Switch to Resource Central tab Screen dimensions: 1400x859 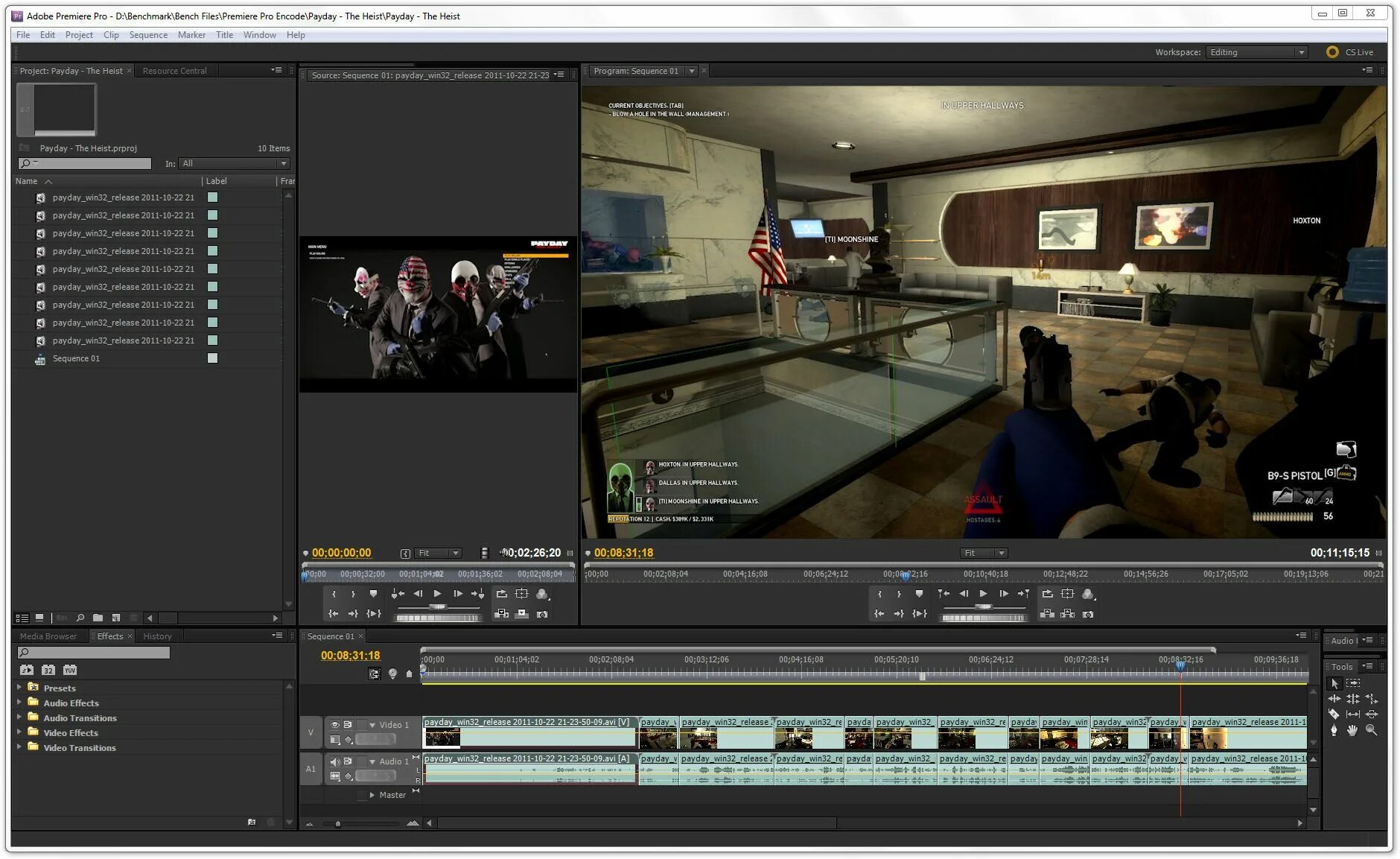point(175,71)
